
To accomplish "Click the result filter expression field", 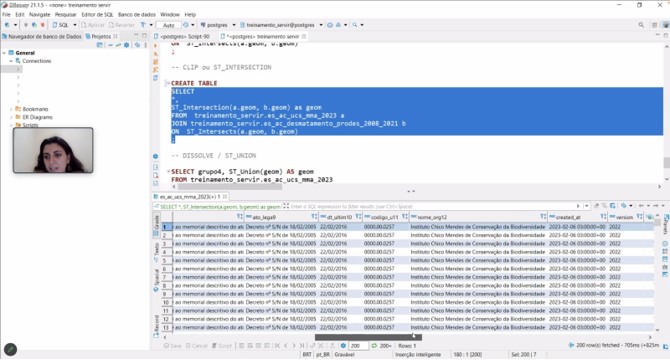I will click(x=432, y=206).
